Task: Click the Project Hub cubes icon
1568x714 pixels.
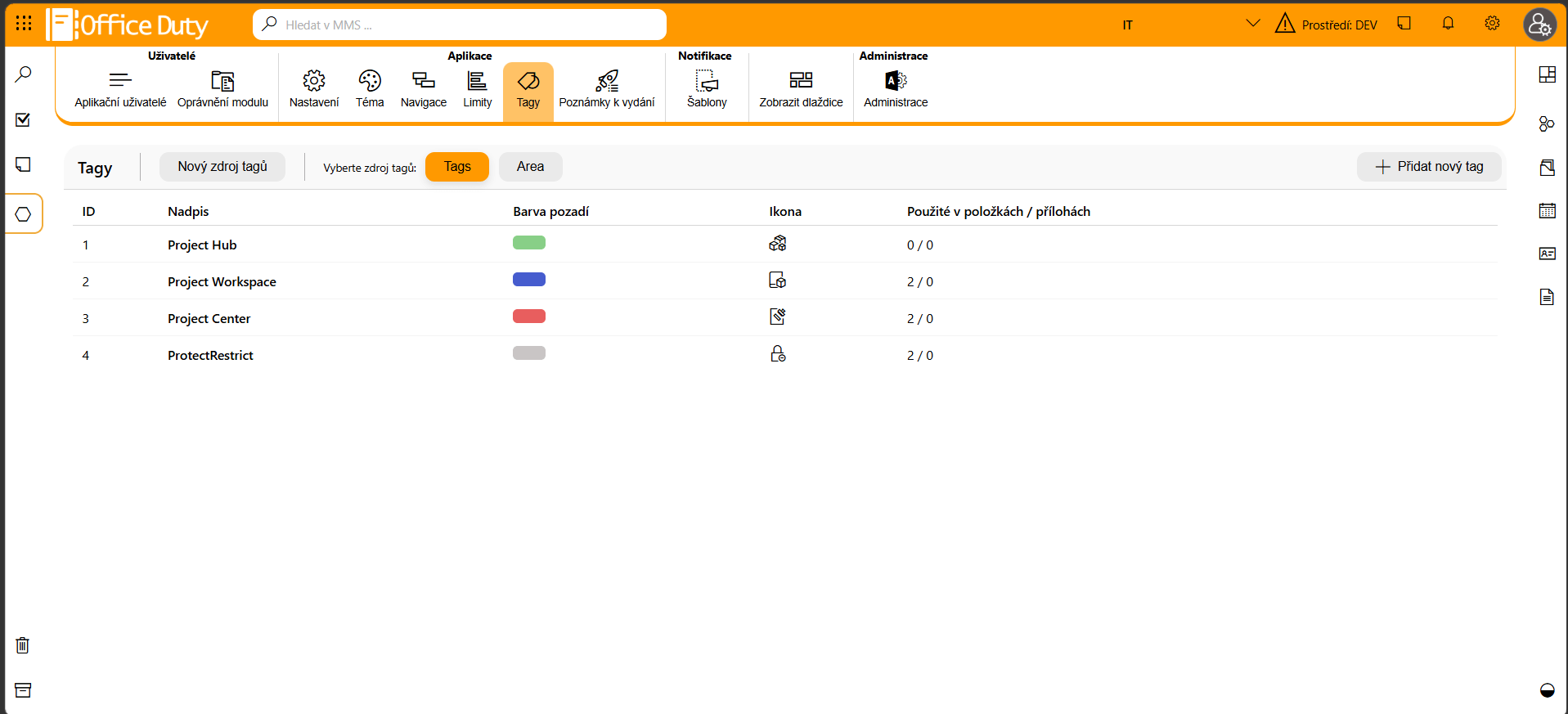Action: 778,243
